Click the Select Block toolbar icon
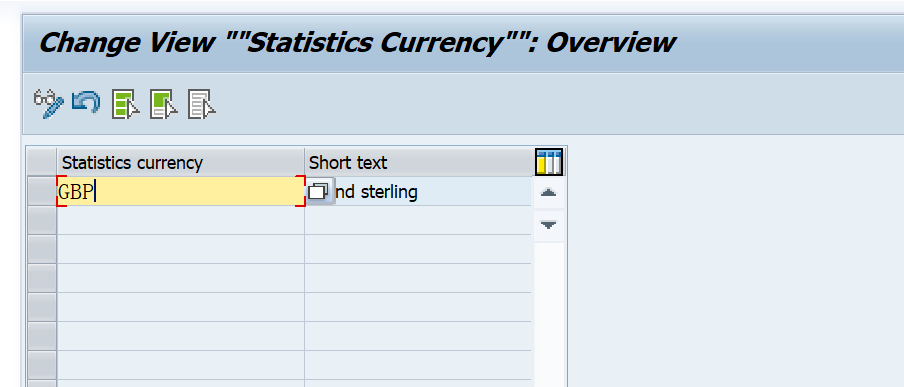 [164, 105]
